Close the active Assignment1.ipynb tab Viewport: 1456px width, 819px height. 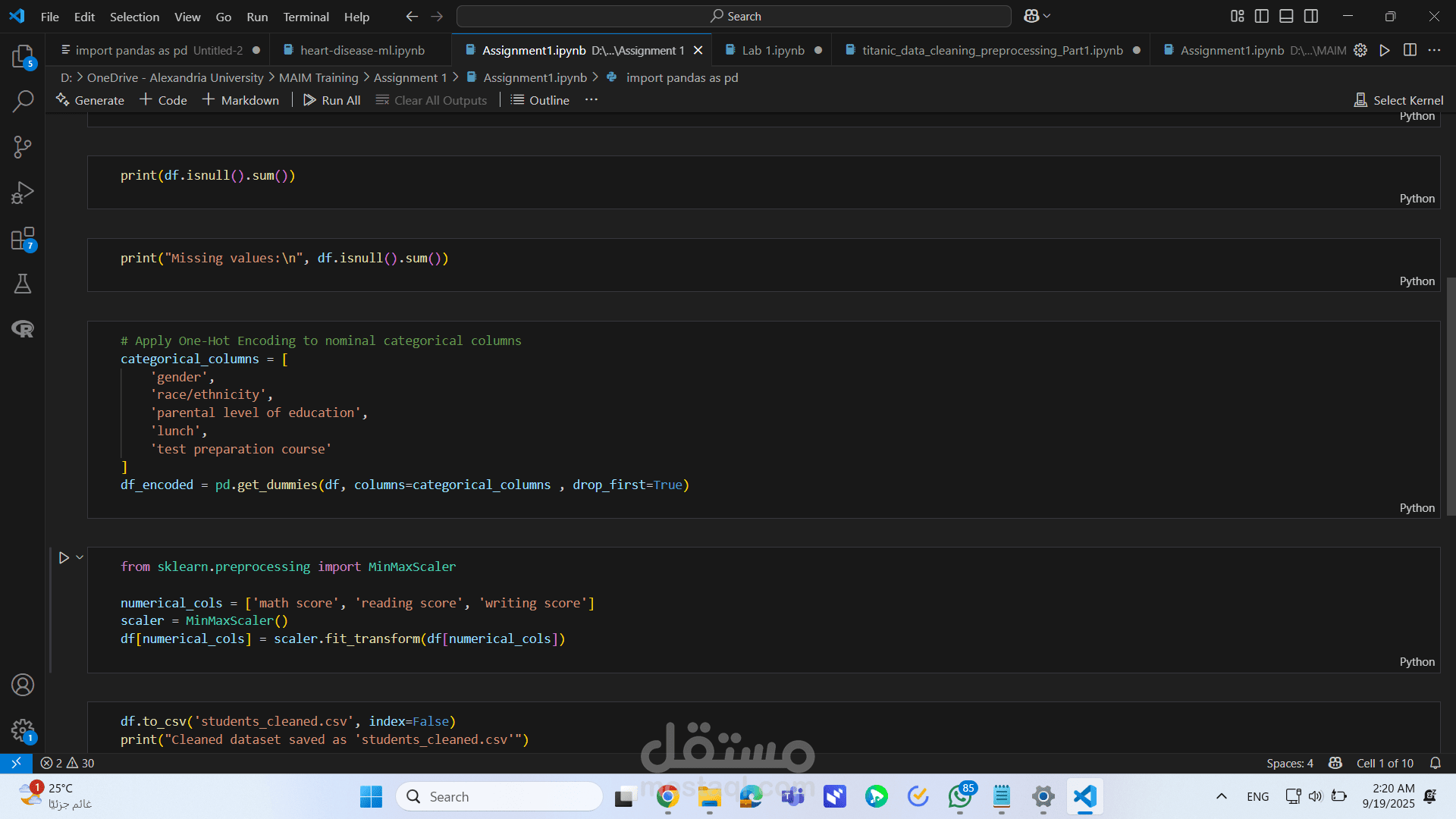click(x=698, y=50)
